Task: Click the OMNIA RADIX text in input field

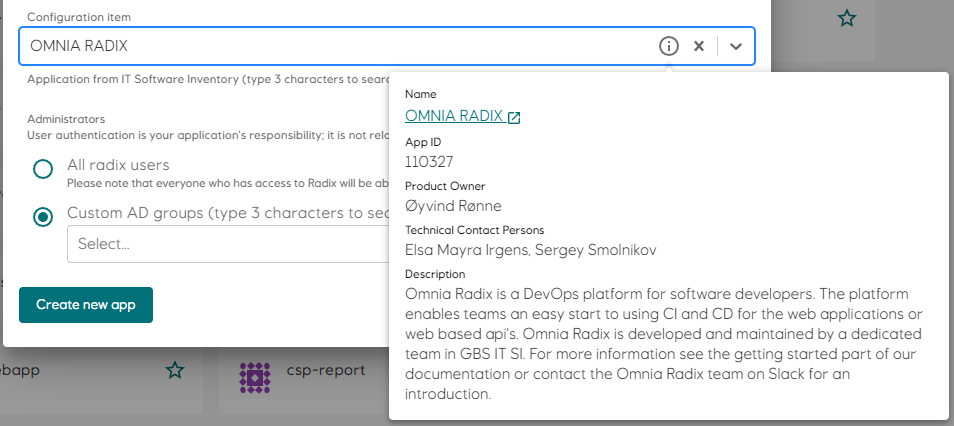Action: point(79,46)
